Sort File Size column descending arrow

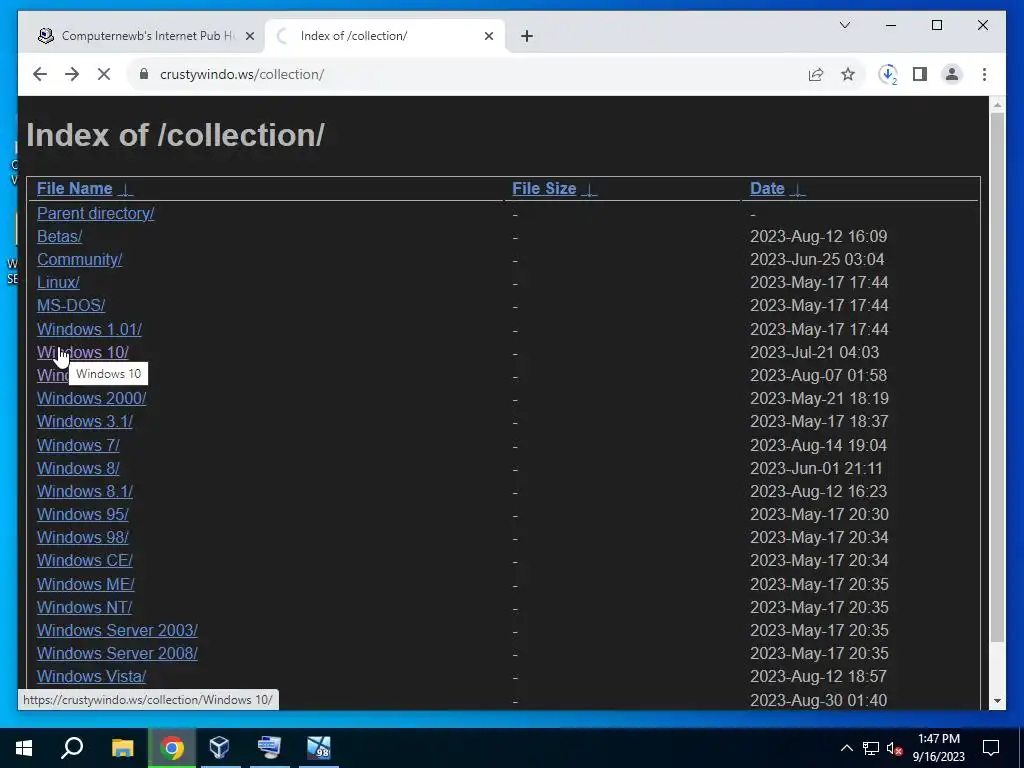click(x=589, y=190)
